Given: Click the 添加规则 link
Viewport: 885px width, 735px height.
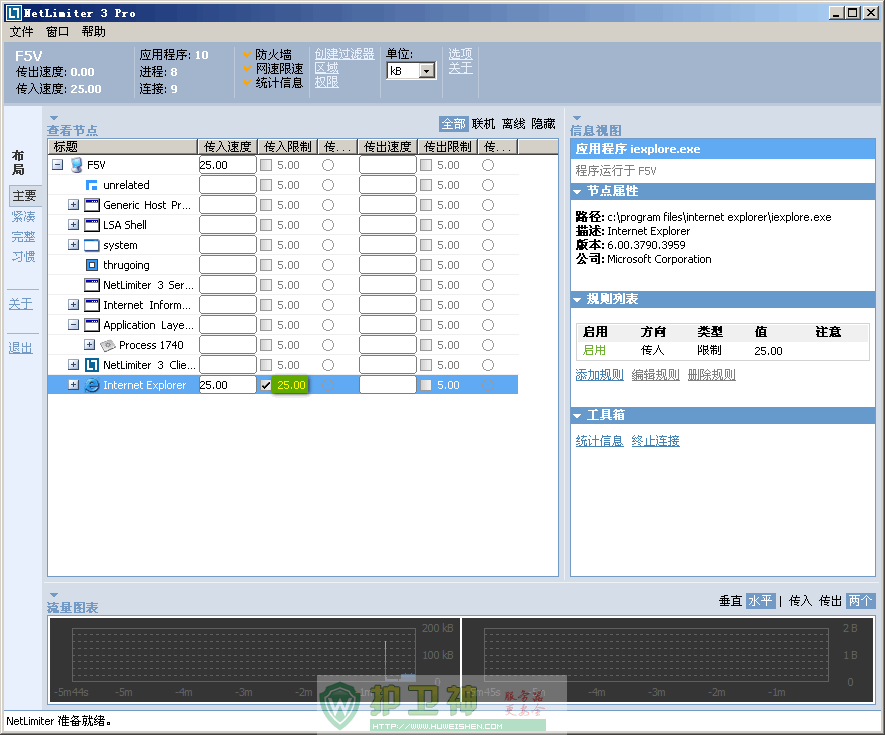Looking at the screenshot, I should (599, 375).
